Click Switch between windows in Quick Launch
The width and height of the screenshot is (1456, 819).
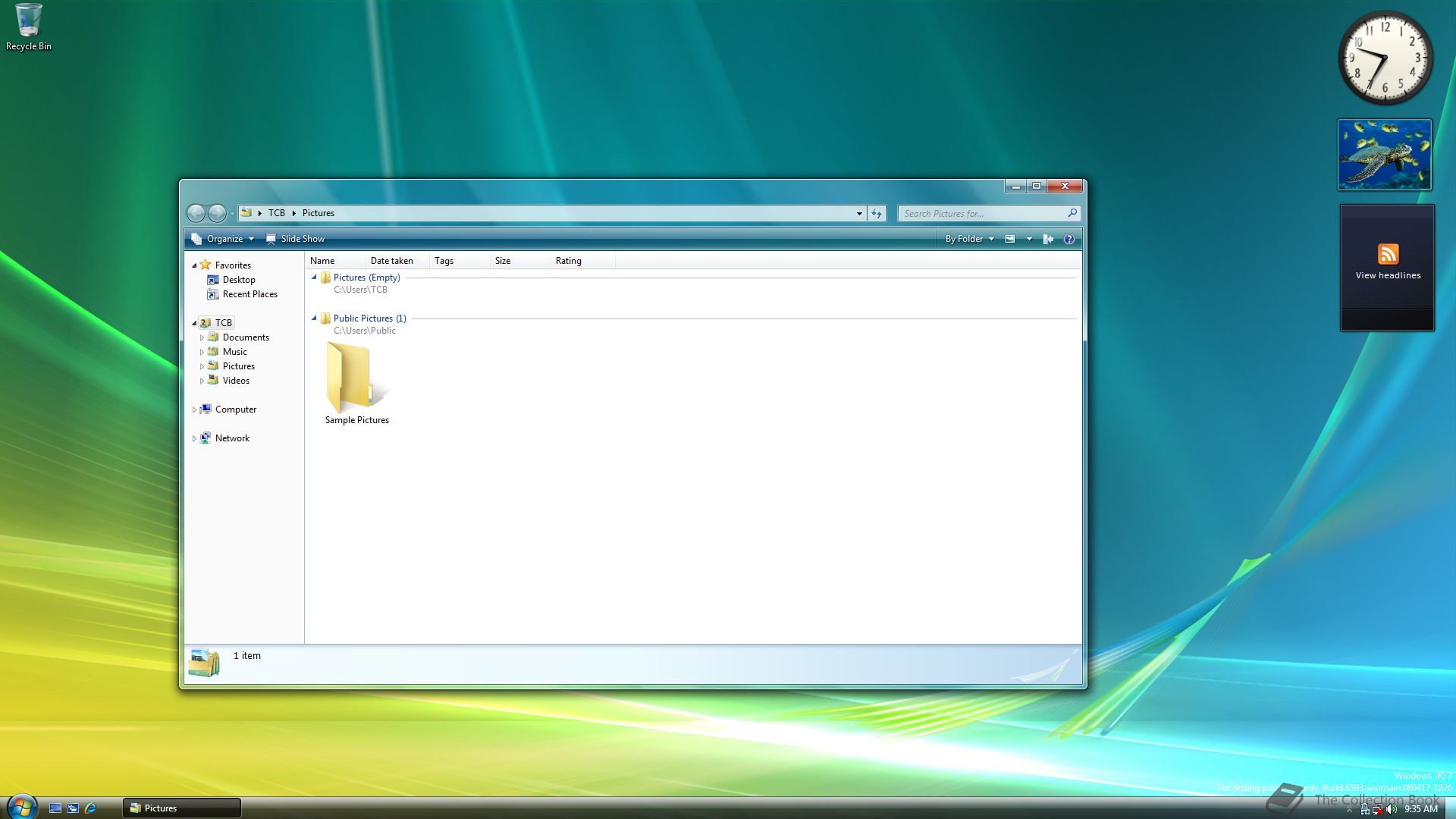[x=73, y=808]
